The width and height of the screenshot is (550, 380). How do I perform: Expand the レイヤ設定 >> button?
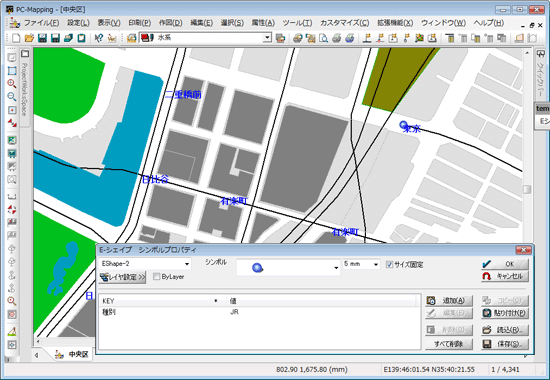[123, 277]
